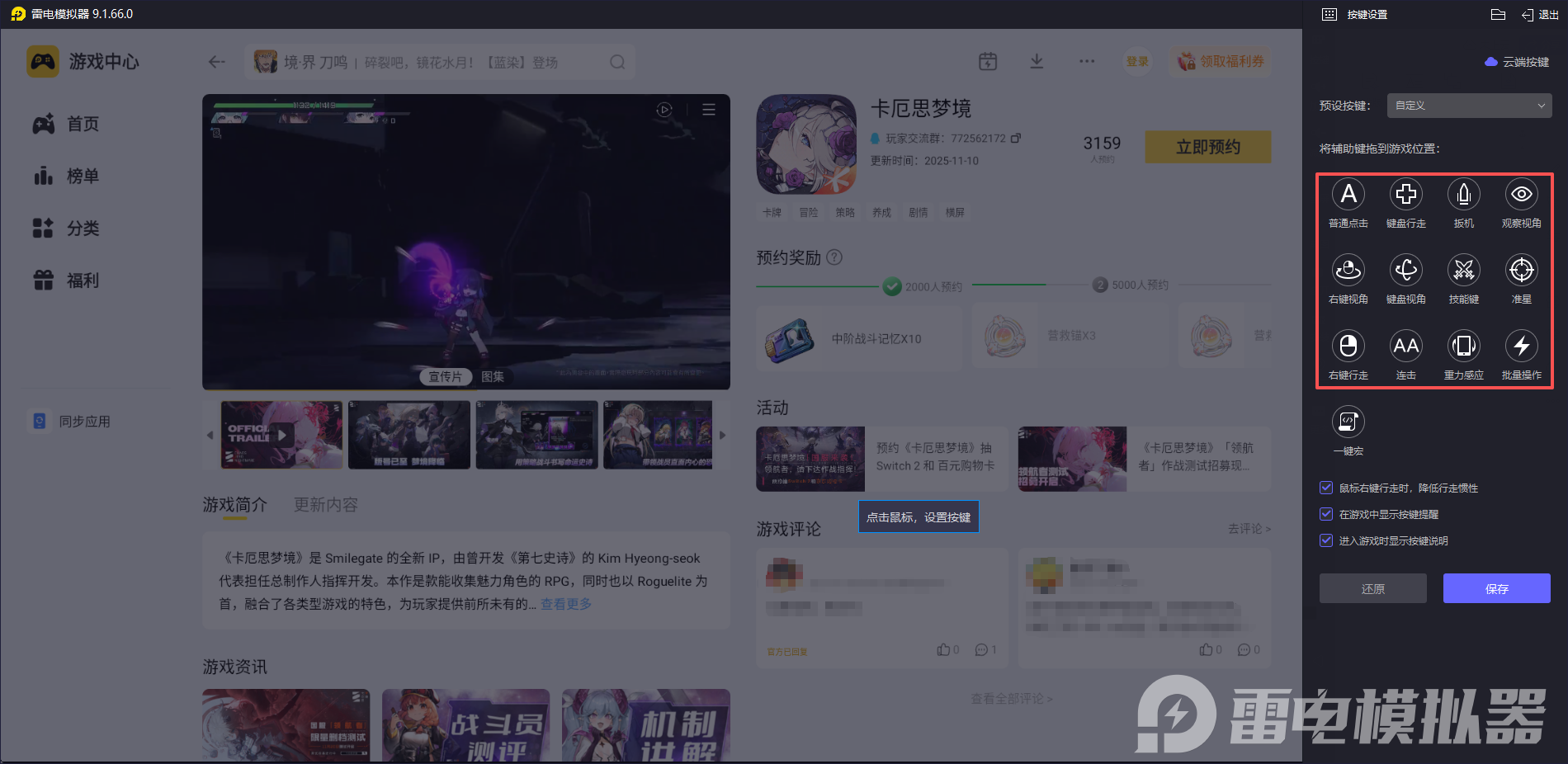
Task: Click the 退出 exit button
Action: [x=1541, y=15]
